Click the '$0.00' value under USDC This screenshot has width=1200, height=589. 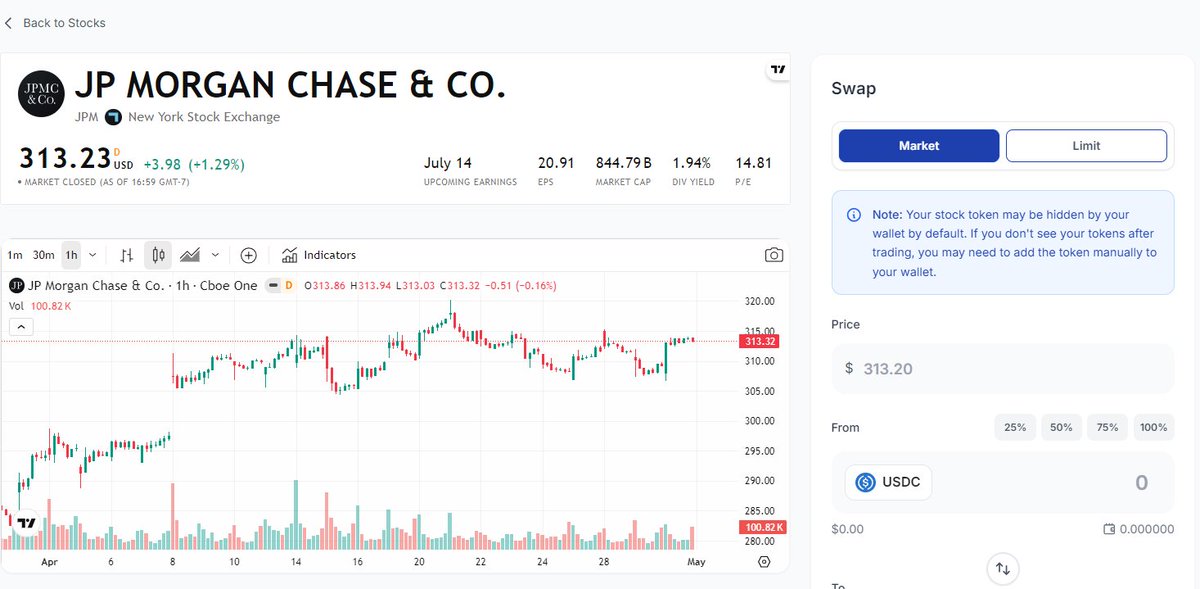point(848,529)
